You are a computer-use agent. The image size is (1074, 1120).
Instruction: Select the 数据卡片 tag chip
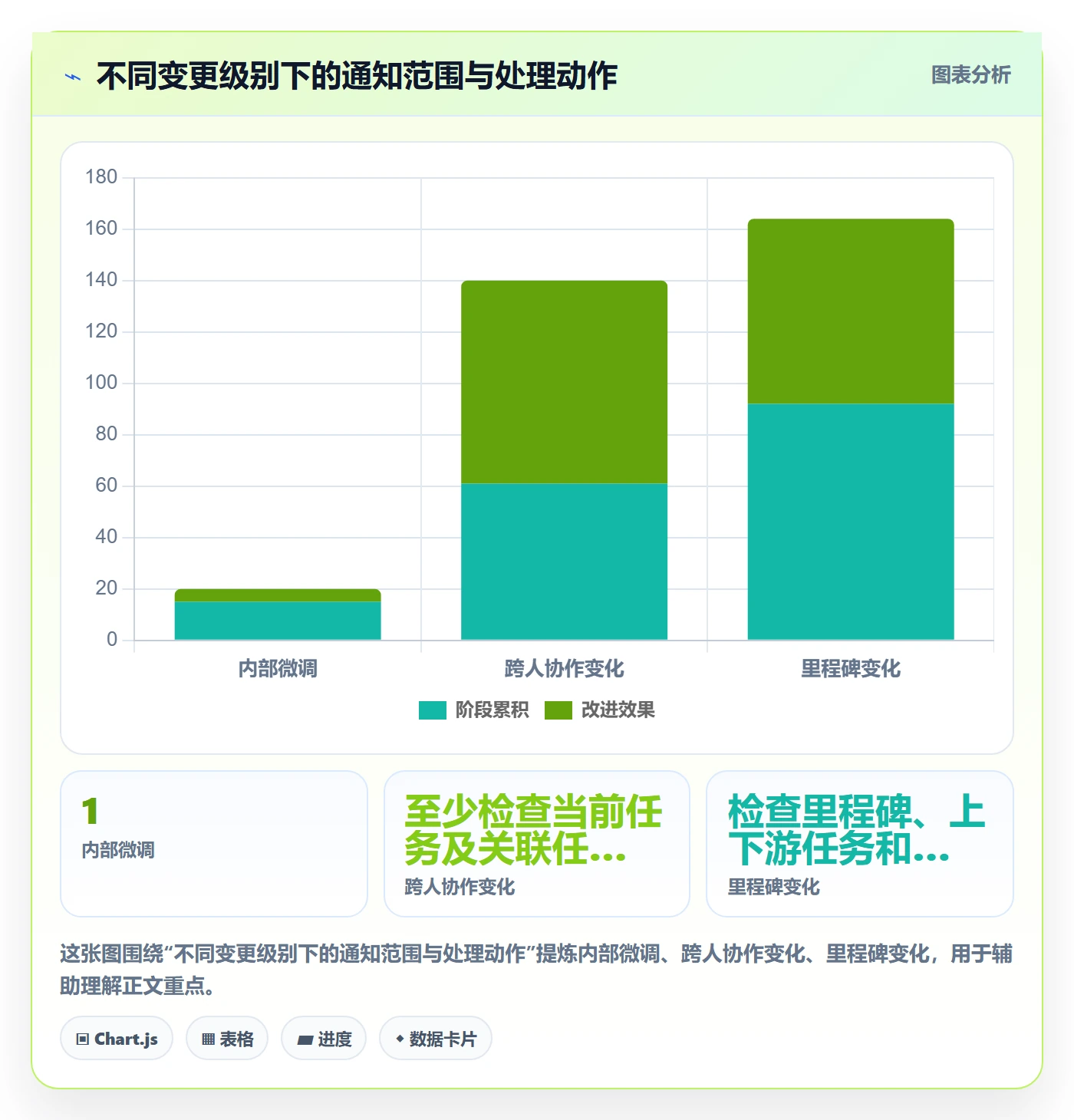436,1039
